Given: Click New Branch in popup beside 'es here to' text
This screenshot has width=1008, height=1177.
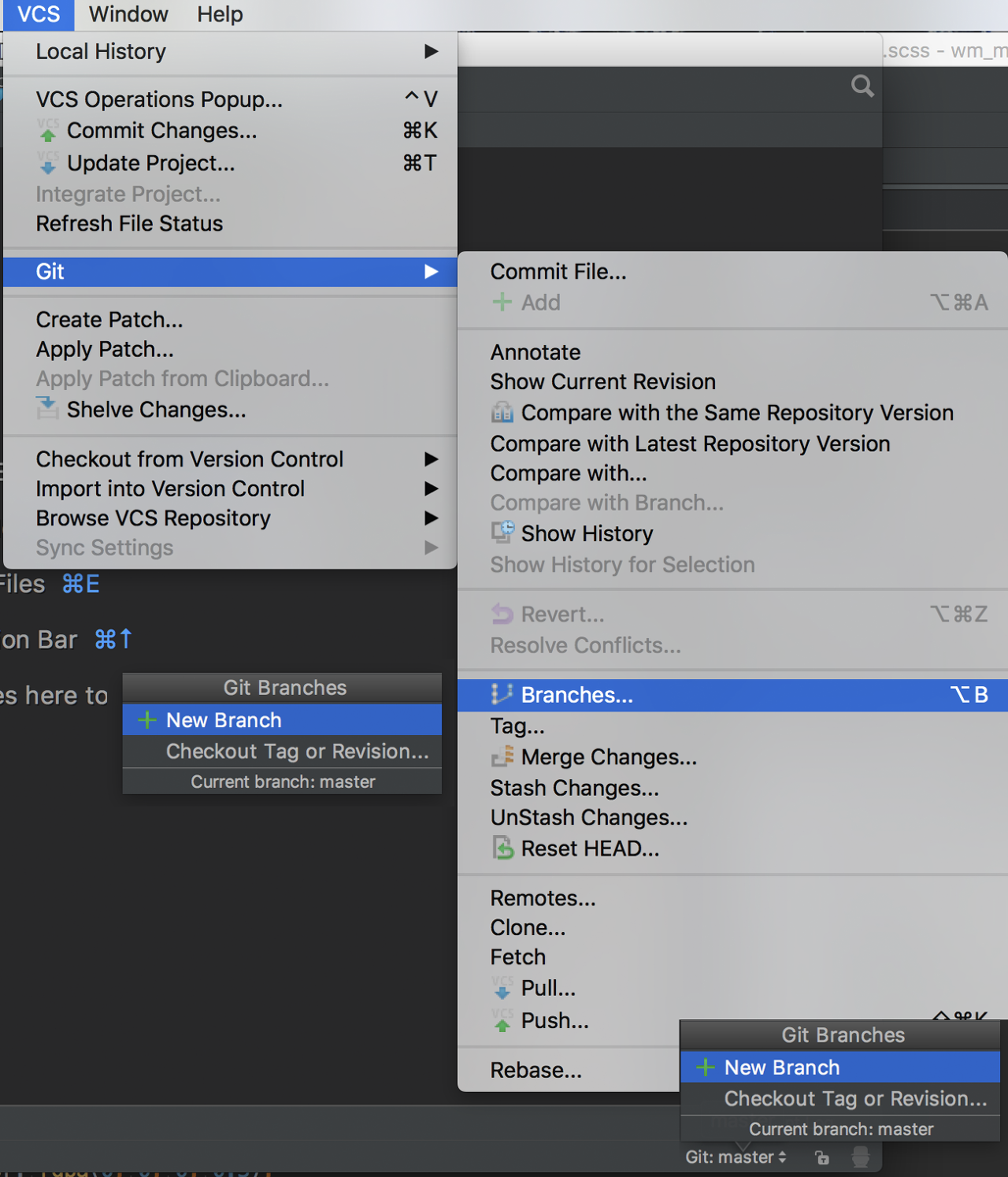Looking at the screenshot, I should coord(282,720).
